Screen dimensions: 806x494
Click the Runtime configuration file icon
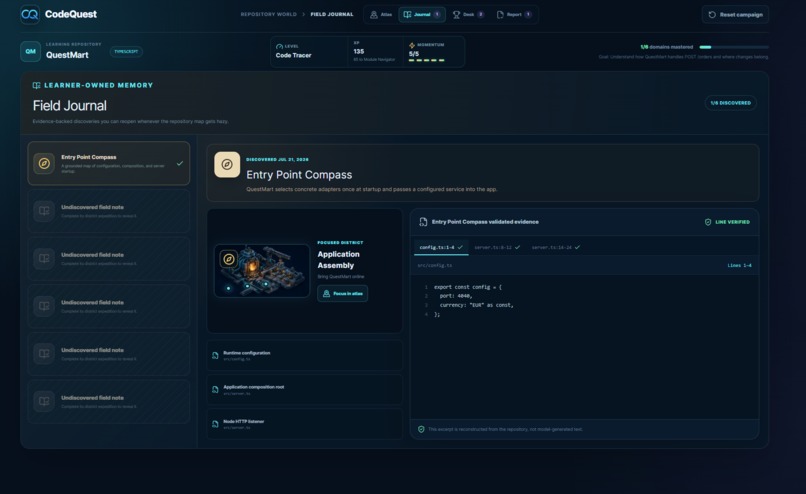[x=215, y=355]
